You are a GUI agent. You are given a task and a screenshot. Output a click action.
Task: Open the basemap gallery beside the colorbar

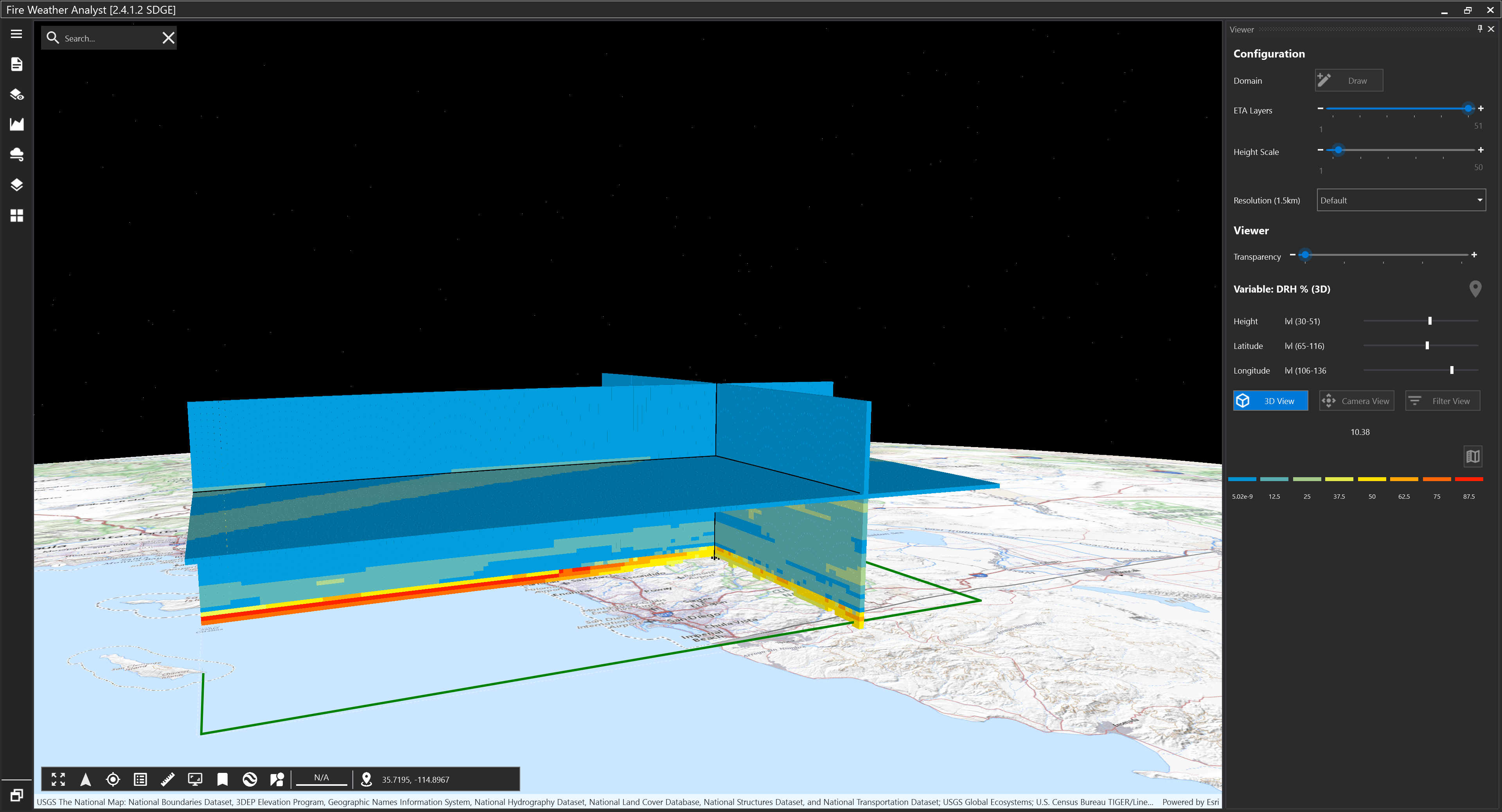tap(1473, 457)
